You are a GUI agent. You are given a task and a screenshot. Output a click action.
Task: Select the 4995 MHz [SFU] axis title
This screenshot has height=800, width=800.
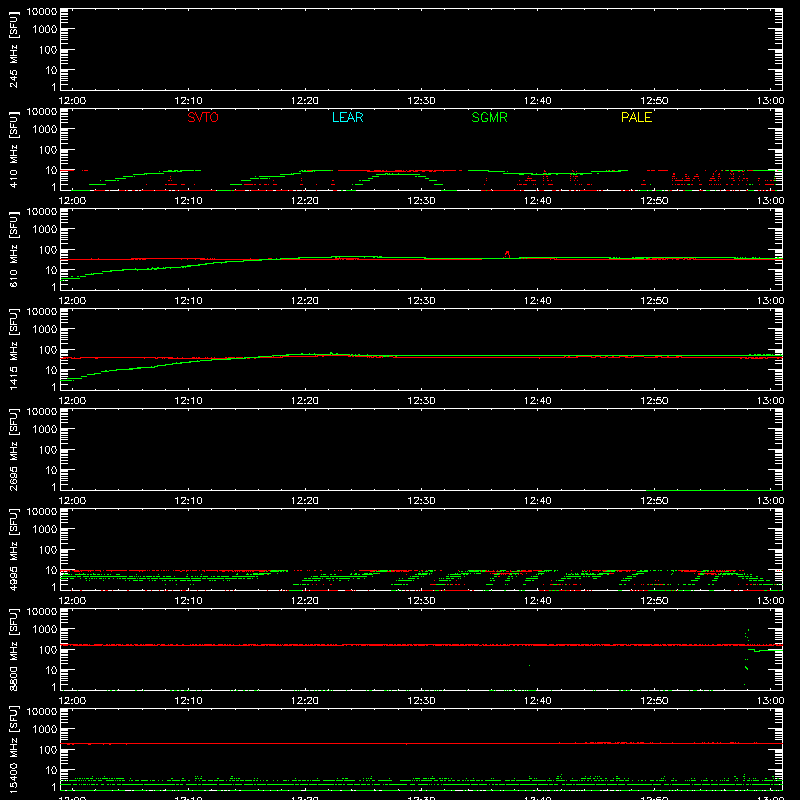tap(13, 551)
